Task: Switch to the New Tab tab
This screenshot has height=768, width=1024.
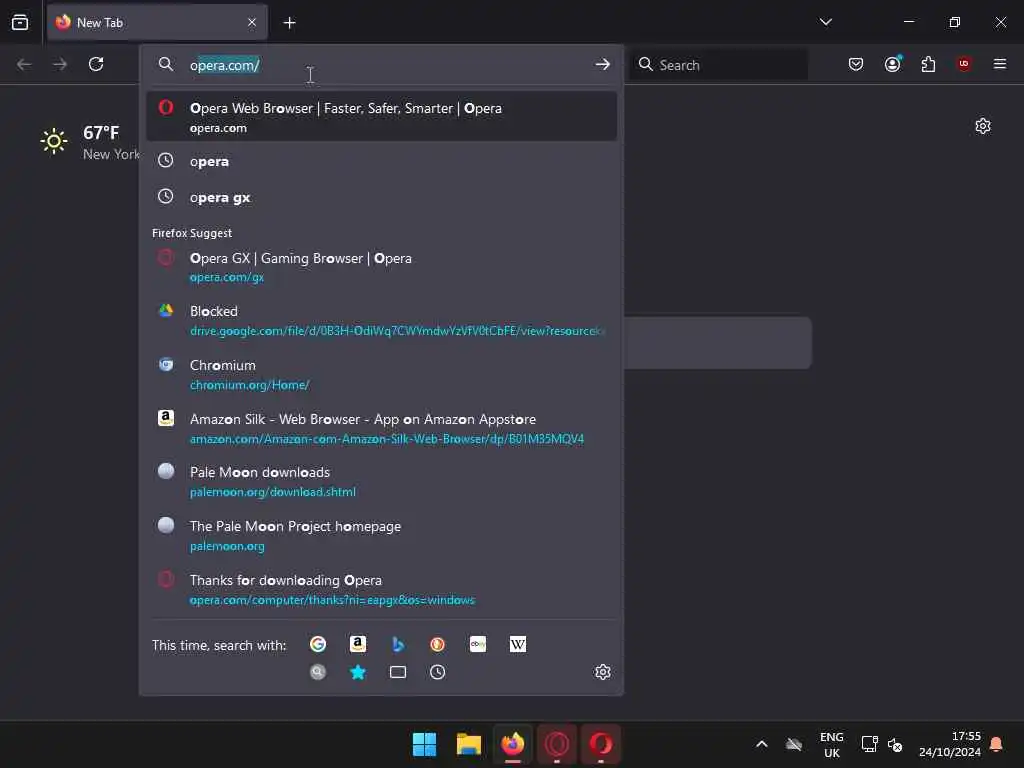Action: coord(157,22)
